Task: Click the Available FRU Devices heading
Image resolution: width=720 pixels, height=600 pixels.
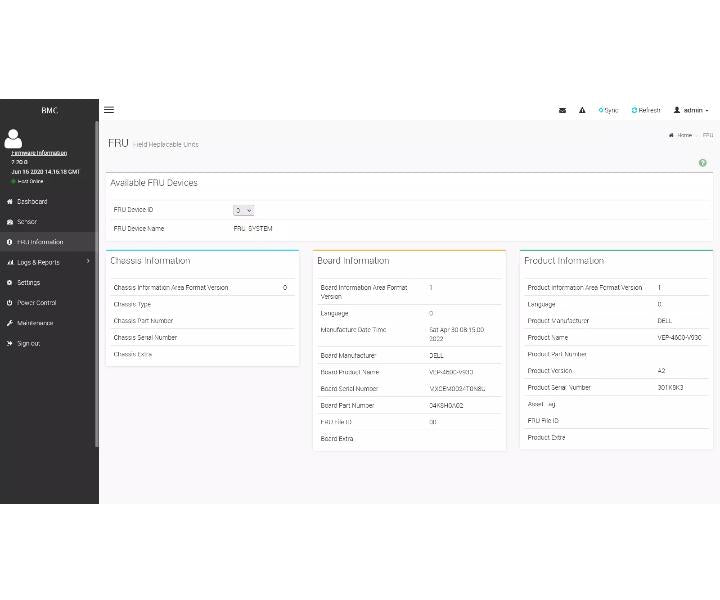Action: [x=154, y=183]
